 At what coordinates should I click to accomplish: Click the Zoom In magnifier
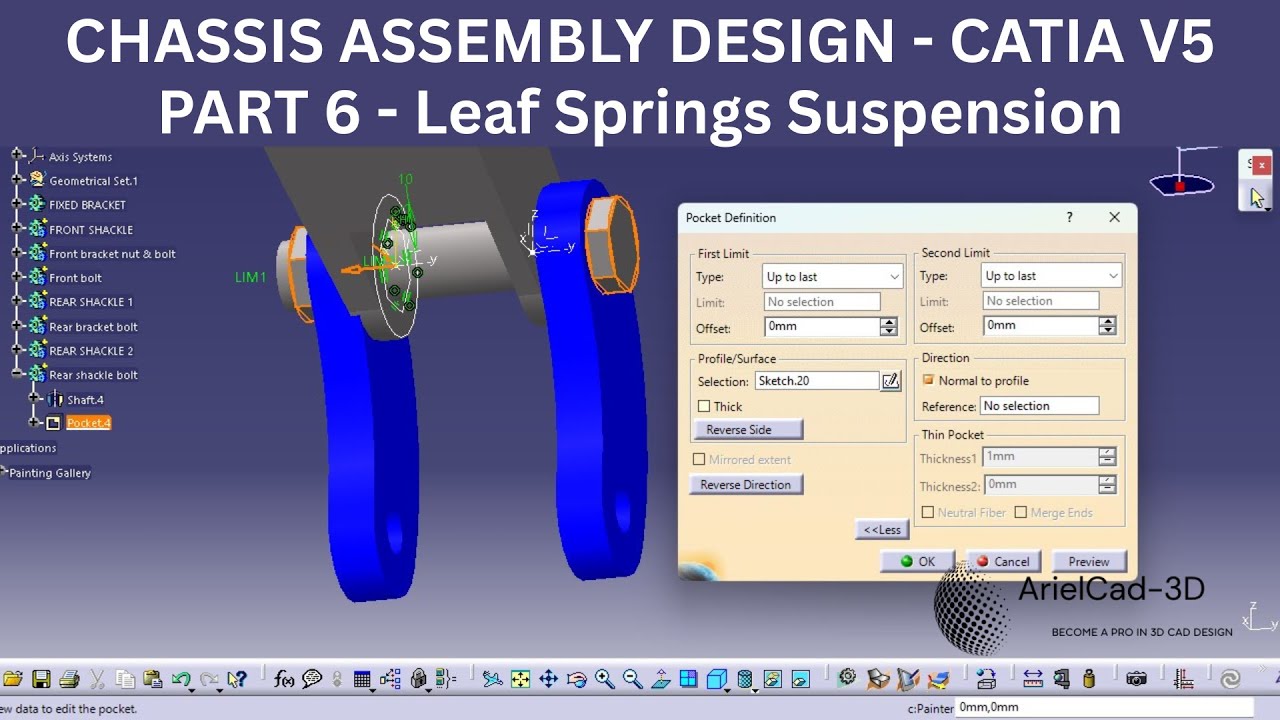pyautogui.click(x=605, y=679)
